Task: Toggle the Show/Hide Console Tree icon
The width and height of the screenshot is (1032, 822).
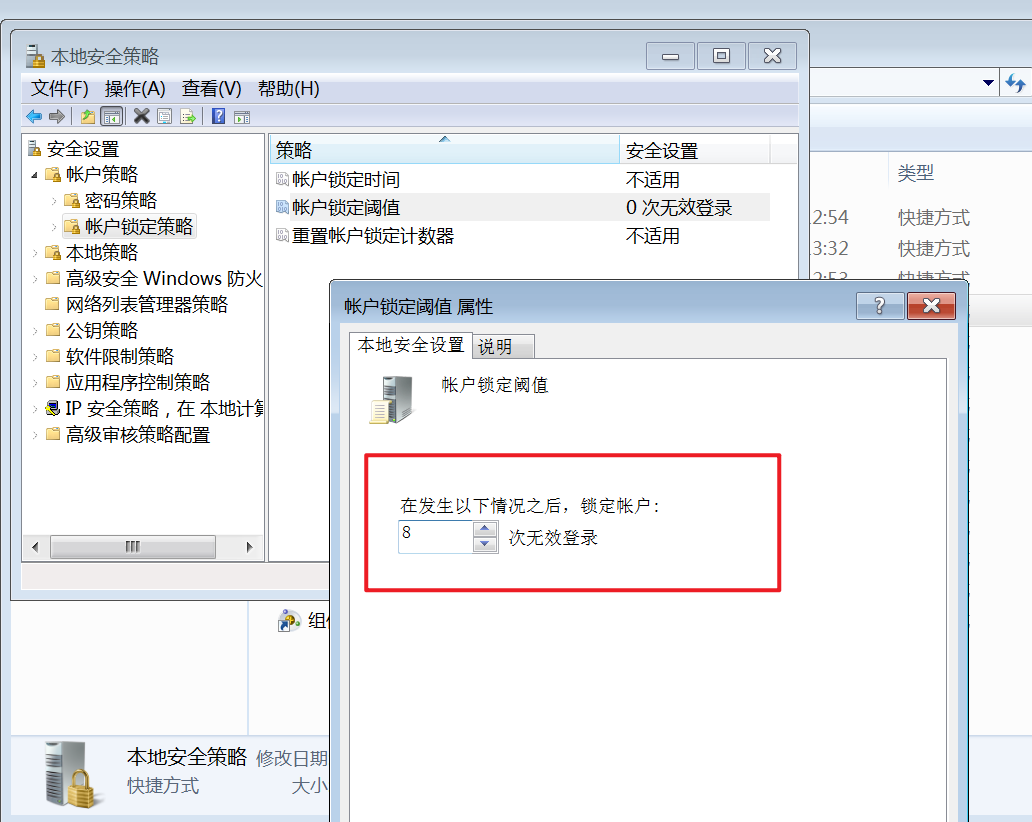Action: [x=112, y=117]
